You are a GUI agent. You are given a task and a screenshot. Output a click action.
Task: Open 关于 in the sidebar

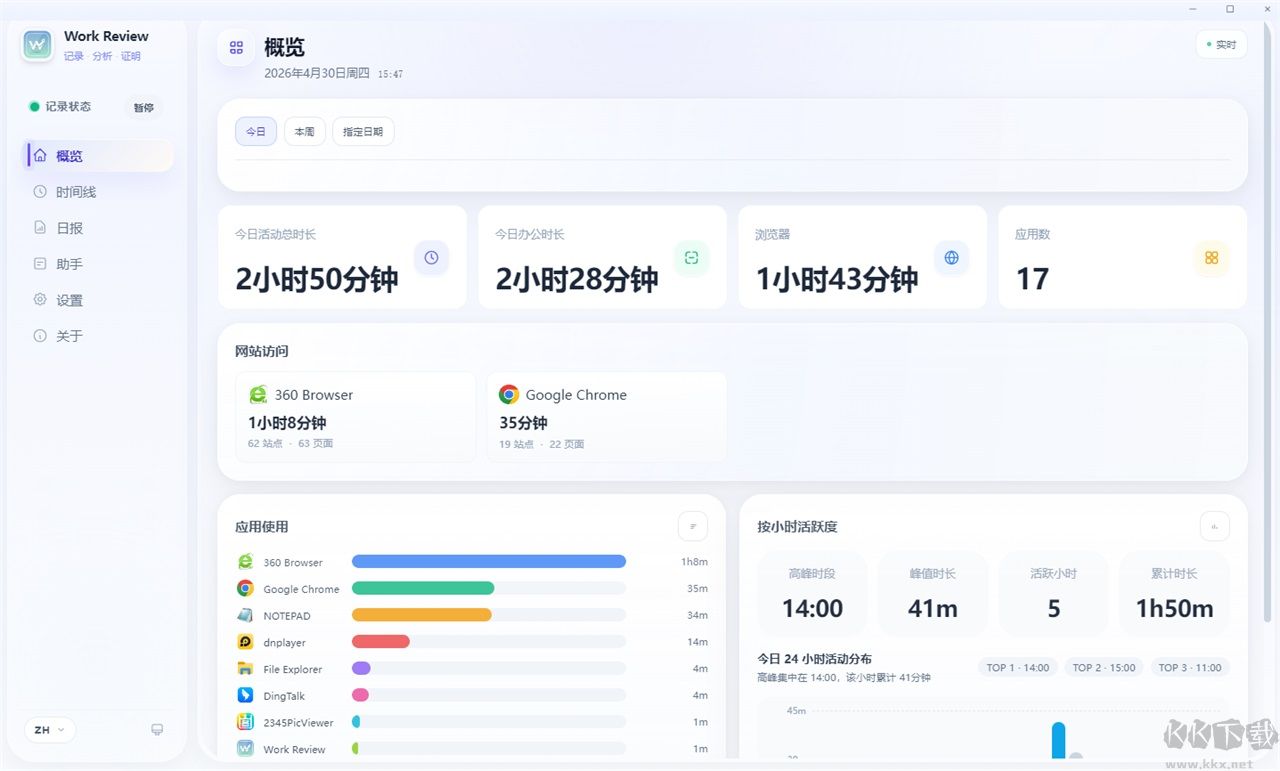(x=98, y=336)
